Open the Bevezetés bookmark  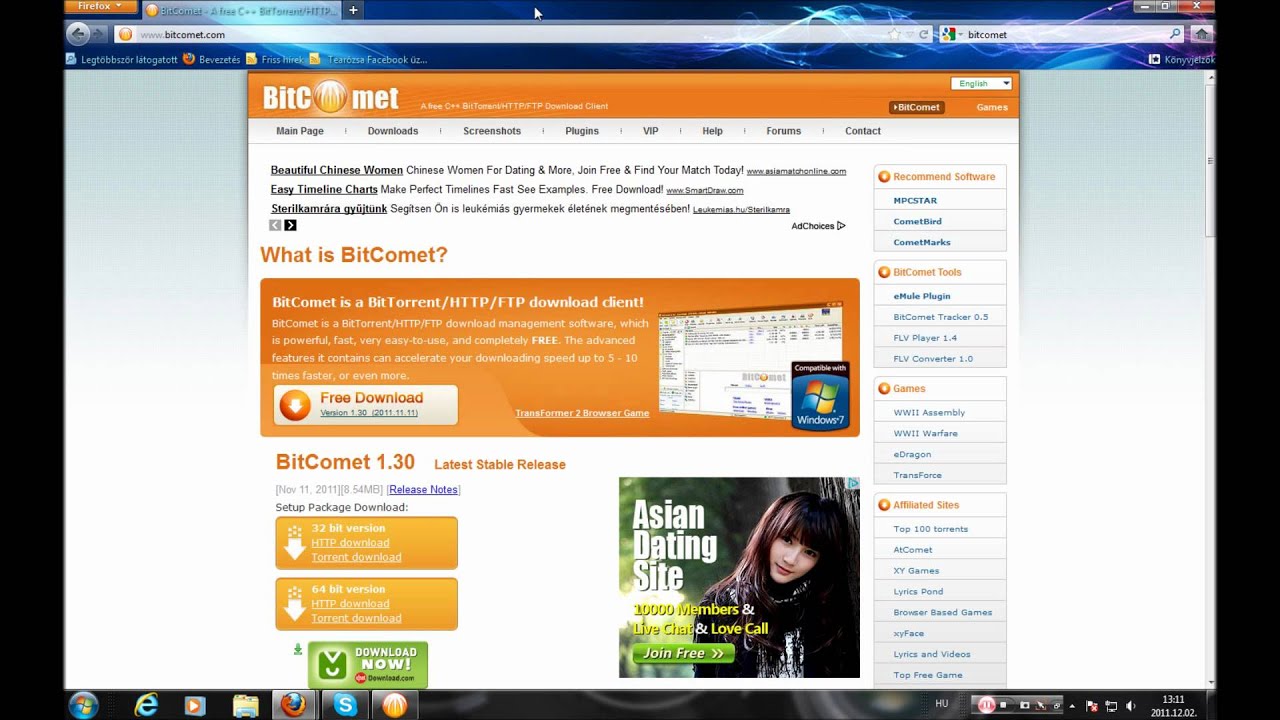tap(212, 59)
